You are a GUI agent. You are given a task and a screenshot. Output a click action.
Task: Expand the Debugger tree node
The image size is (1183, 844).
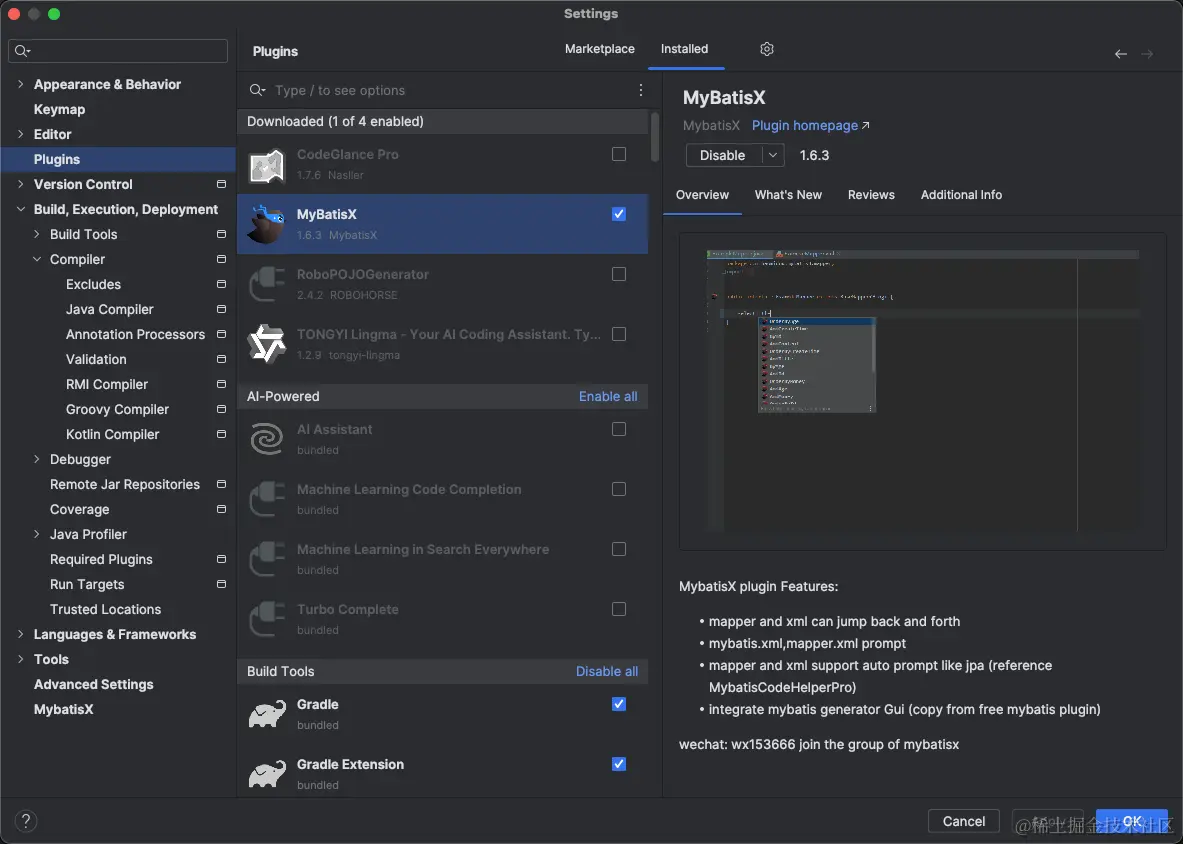click(x=36, y=459)
